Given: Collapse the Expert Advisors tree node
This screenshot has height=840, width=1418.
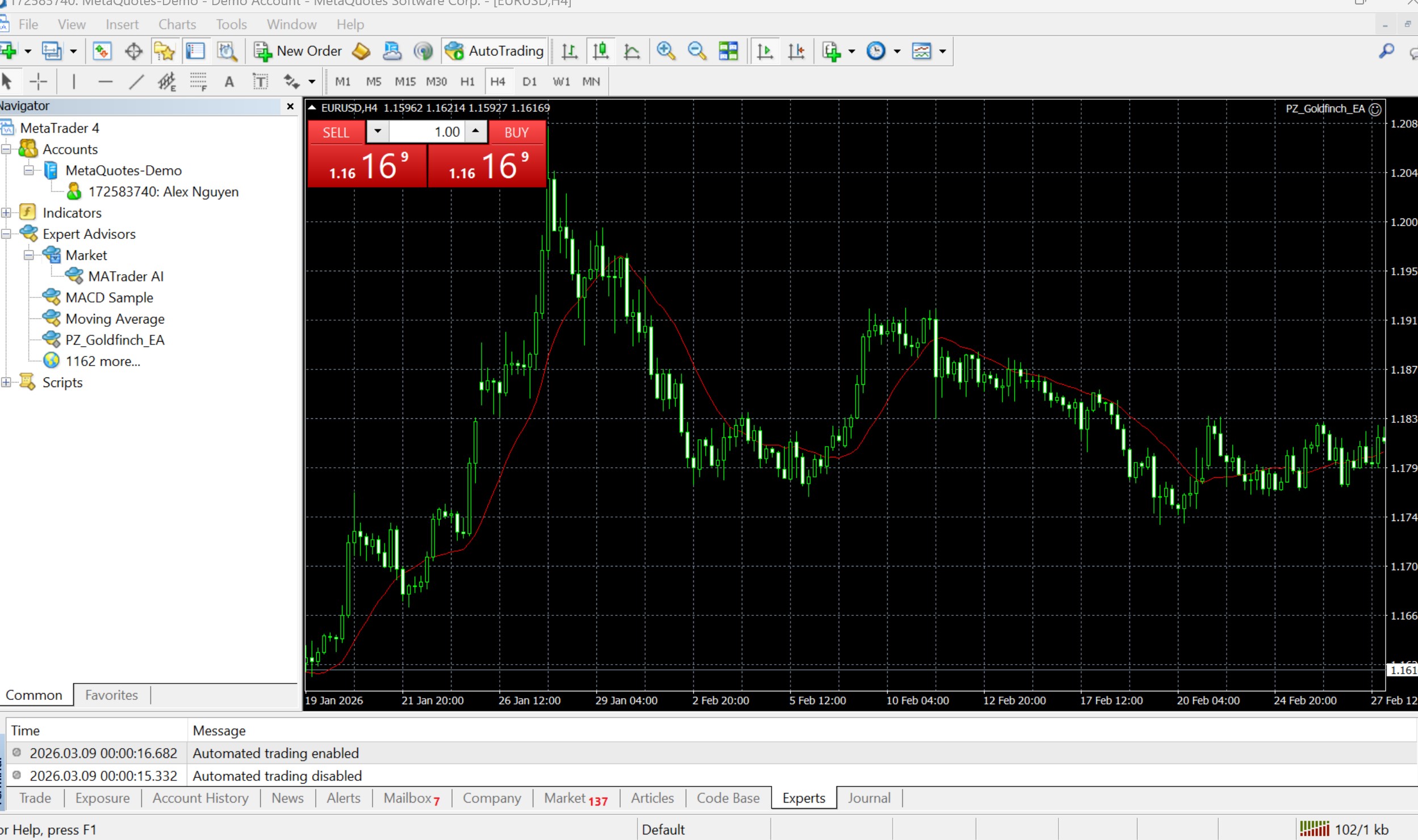Looking at the screenshot, I should tap(6, 234).
